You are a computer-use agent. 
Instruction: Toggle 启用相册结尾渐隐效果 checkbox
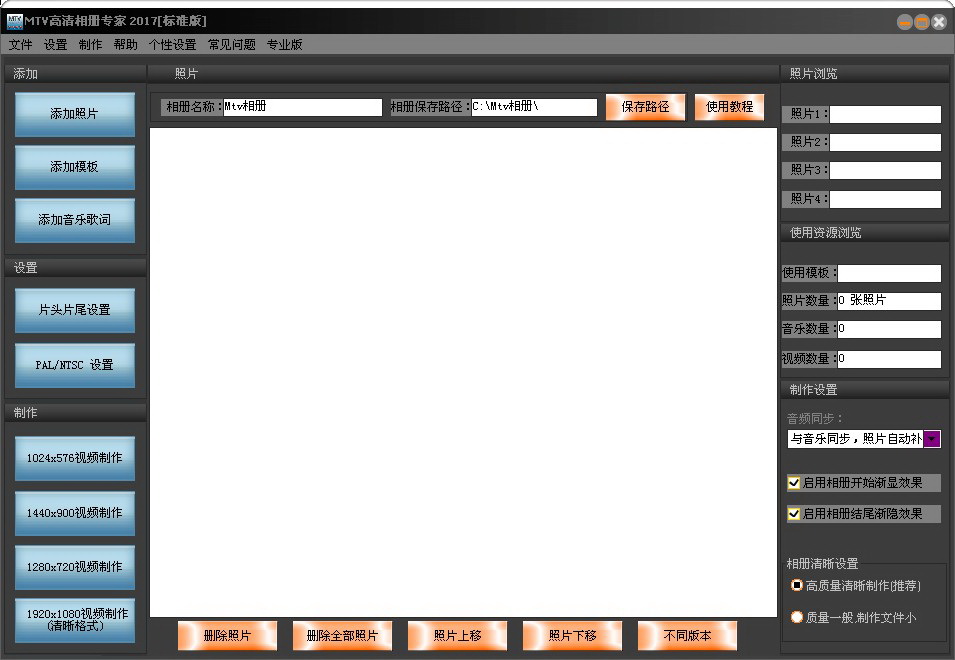[x=794, y=514]
